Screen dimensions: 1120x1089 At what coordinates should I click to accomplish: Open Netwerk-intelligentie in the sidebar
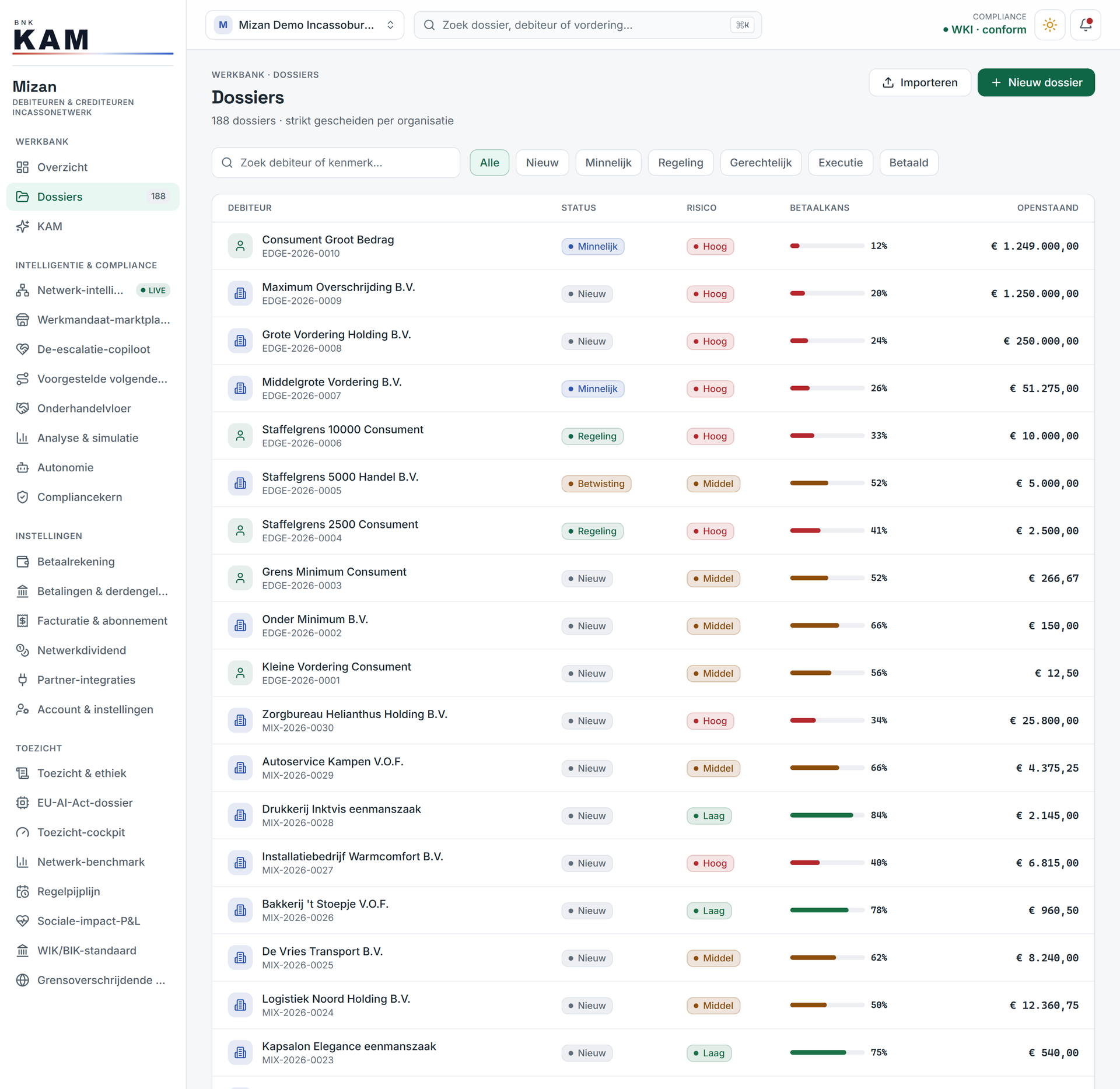(x=93, y=290)
